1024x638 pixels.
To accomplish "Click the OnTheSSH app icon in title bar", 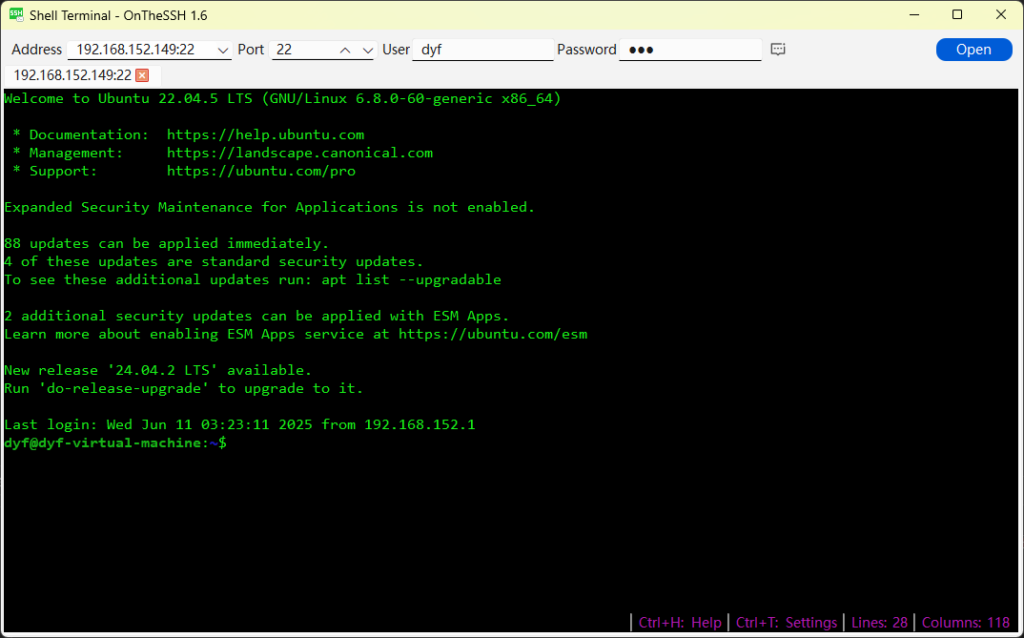I will [x=16, y=14].
